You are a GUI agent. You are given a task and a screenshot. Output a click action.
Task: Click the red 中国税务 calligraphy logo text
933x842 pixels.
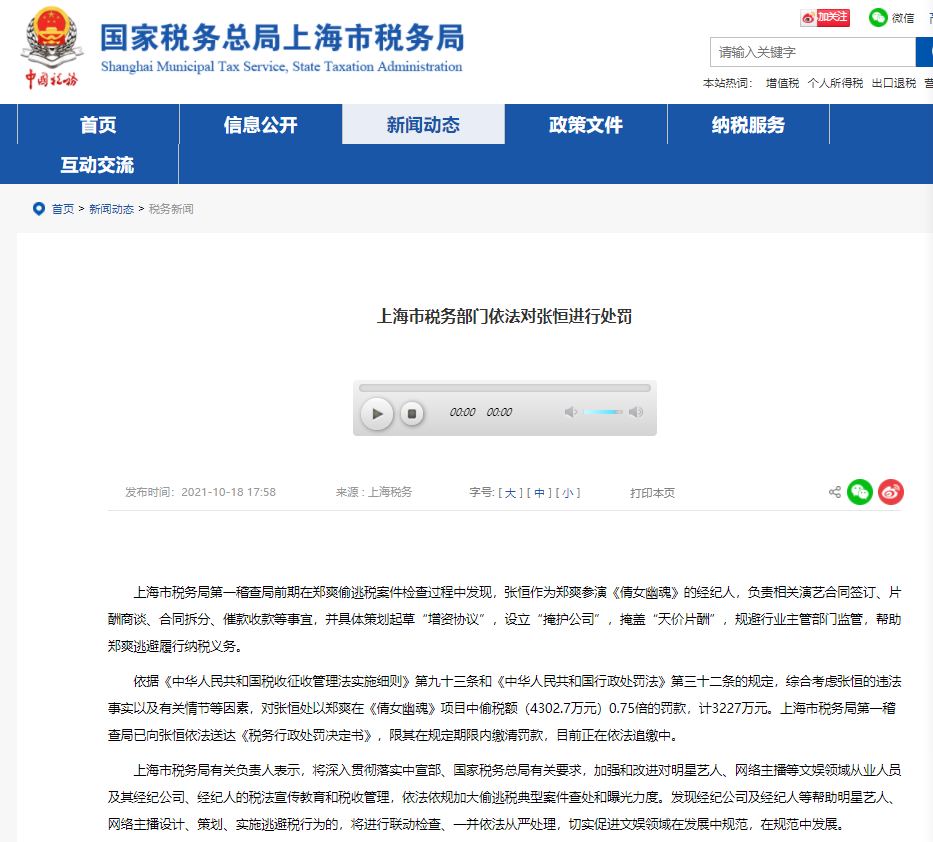pos(51,79)
